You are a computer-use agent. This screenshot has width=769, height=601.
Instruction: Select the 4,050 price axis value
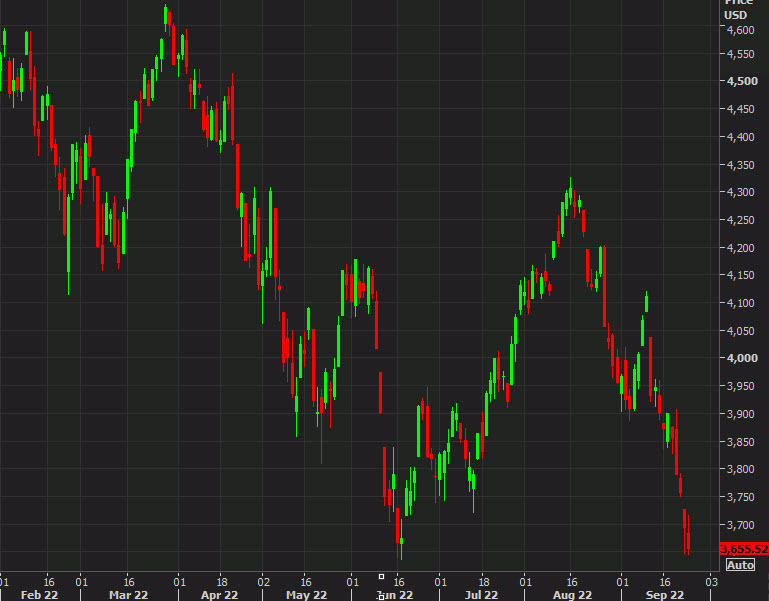point(741,331)
